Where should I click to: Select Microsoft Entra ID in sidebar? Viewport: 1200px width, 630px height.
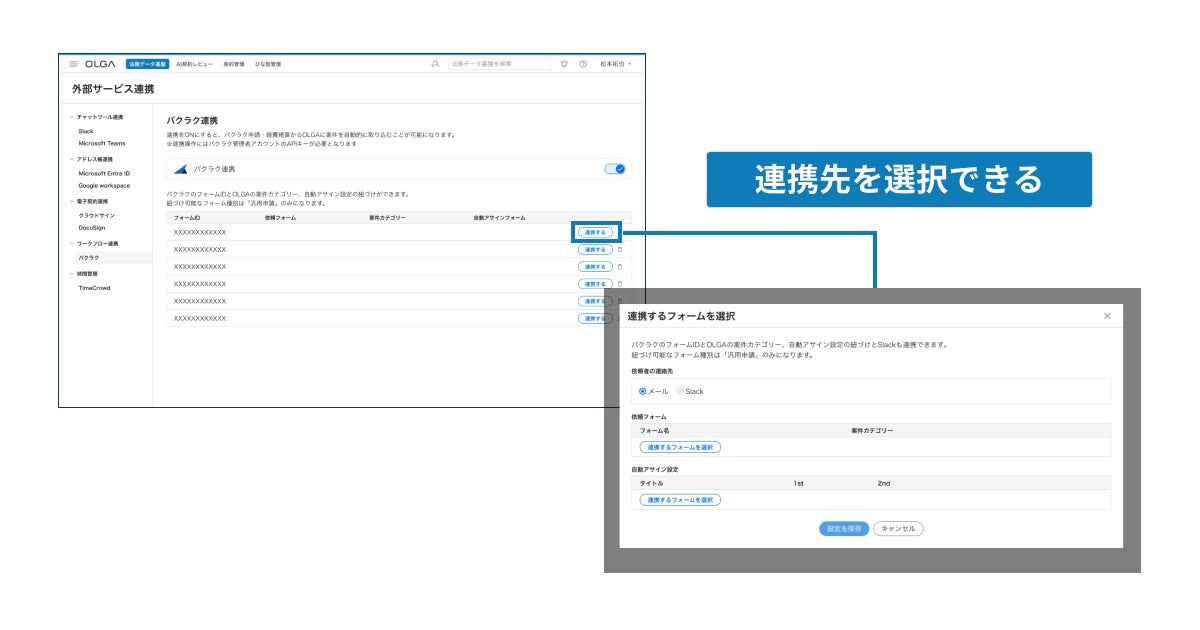(104, 173)
